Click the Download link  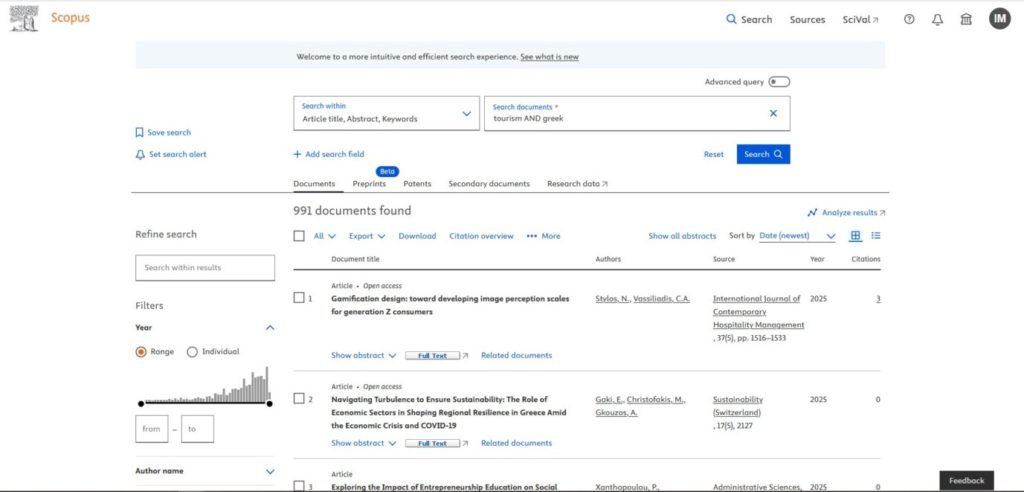417,236
